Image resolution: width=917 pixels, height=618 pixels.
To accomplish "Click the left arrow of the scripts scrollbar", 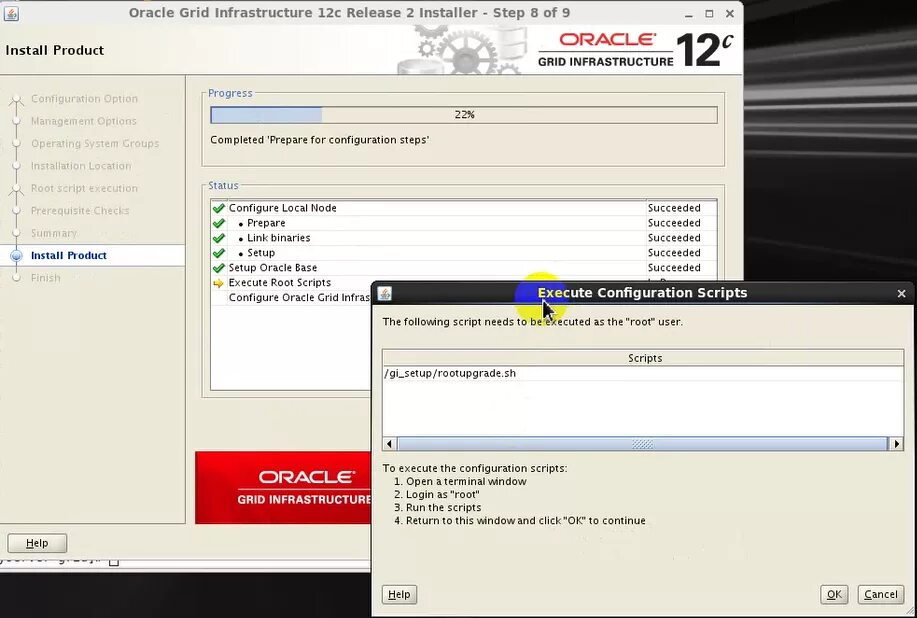I will point(389,444).
